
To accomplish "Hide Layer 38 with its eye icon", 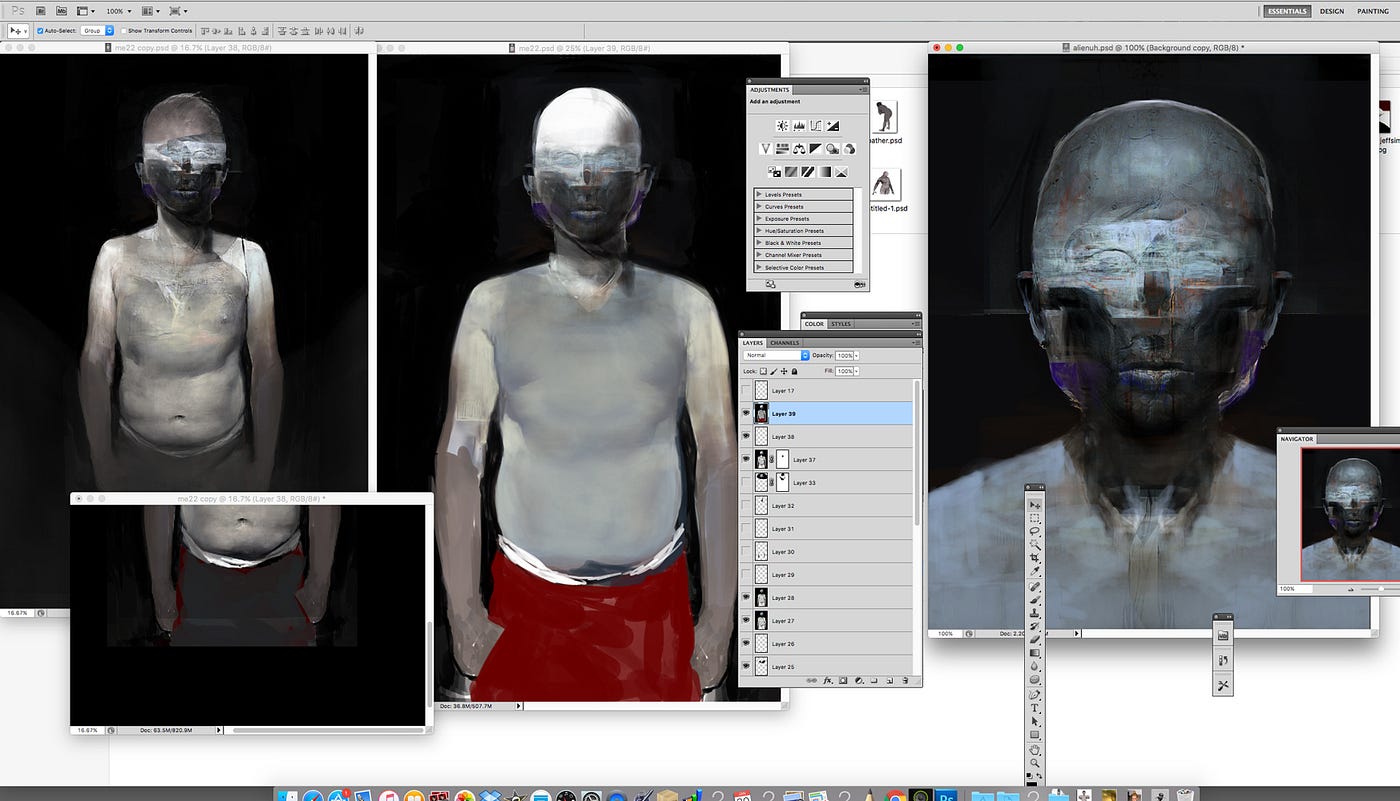I will click(746, 437).
